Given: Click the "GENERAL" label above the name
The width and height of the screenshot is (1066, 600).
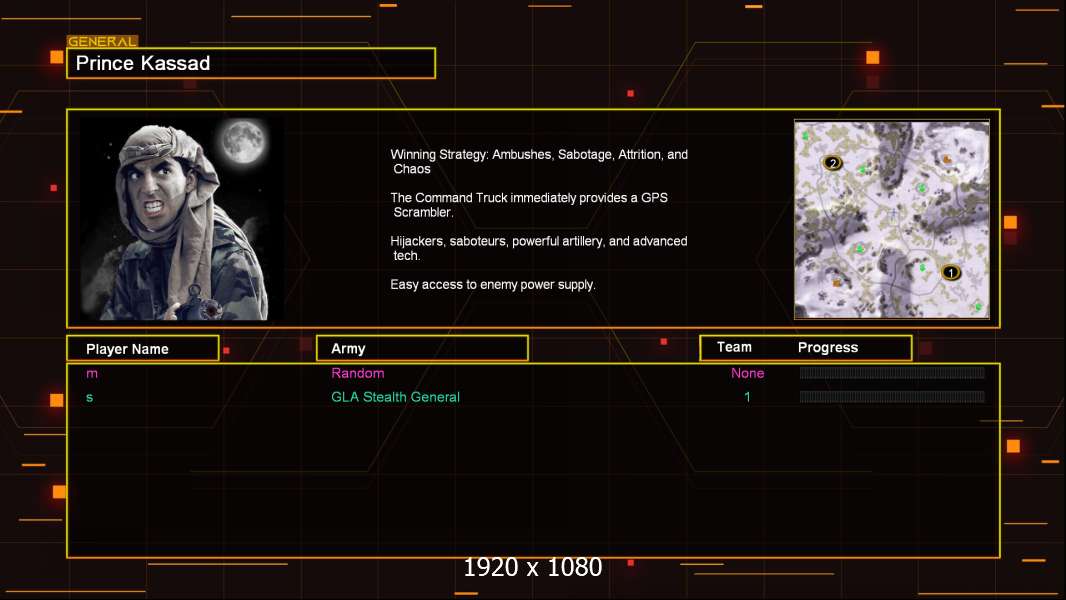Looking at the screenshot, I should click(103, 41).
